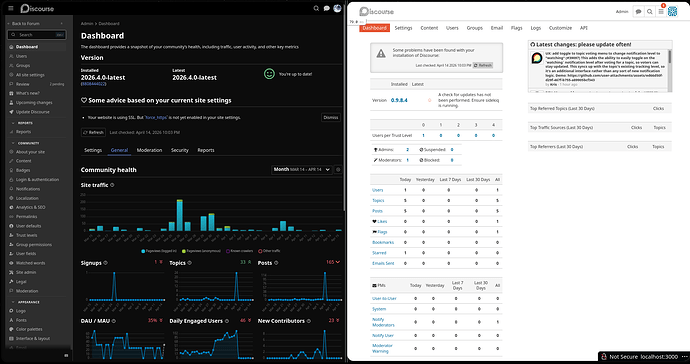Open user avatar menu in dark Discourse header

tap(338, 8)
